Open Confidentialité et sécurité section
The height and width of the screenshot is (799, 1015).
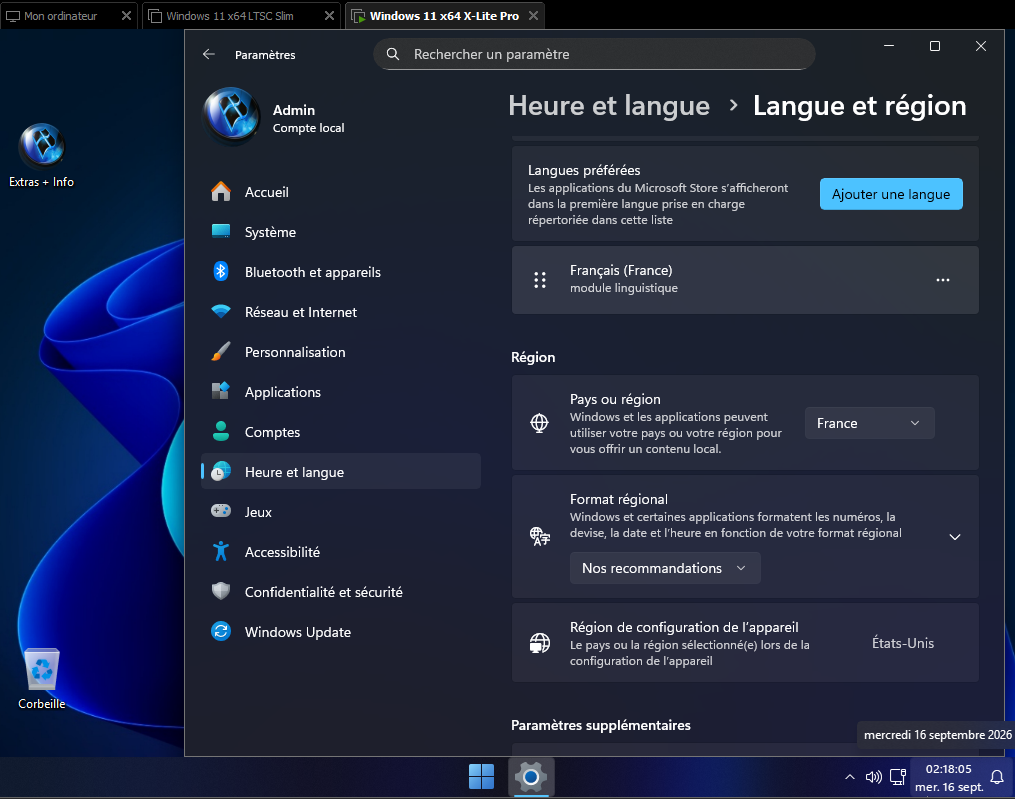(x=340, y=592)
